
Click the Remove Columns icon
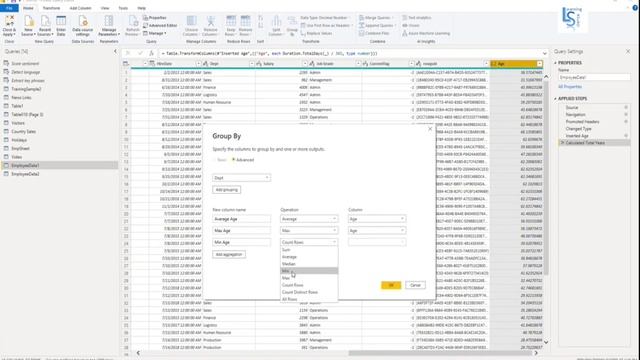click(x=210, y=26)
